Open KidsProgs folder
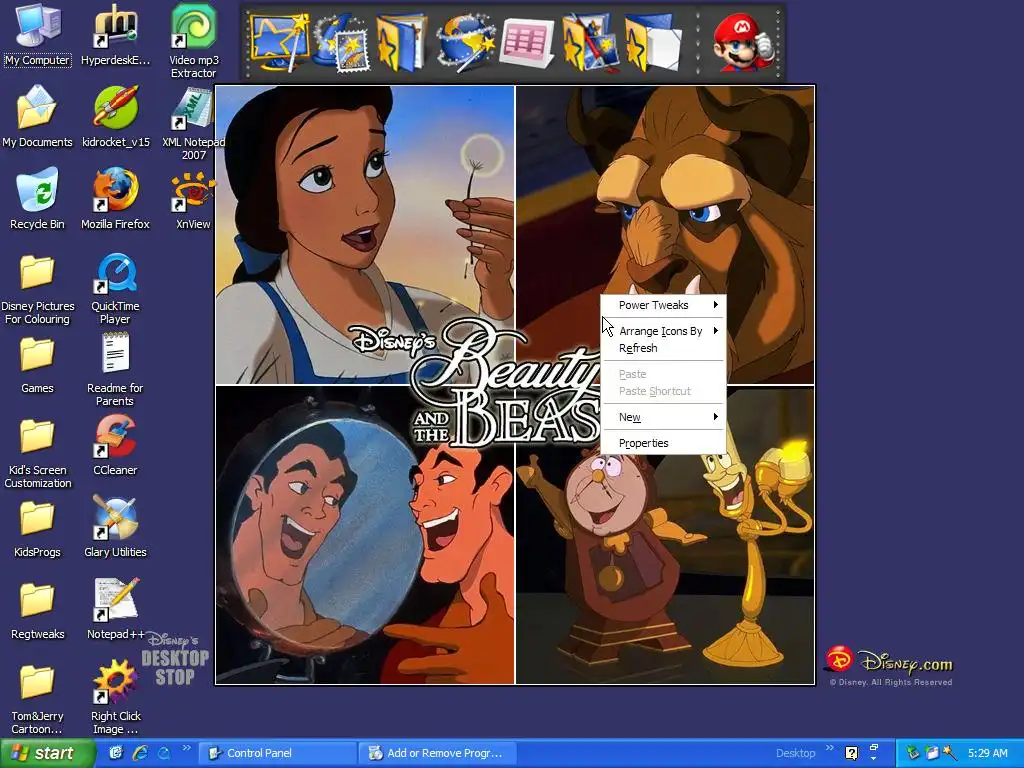The height and width of the screenshot is (768, 1024). (37, 528)
